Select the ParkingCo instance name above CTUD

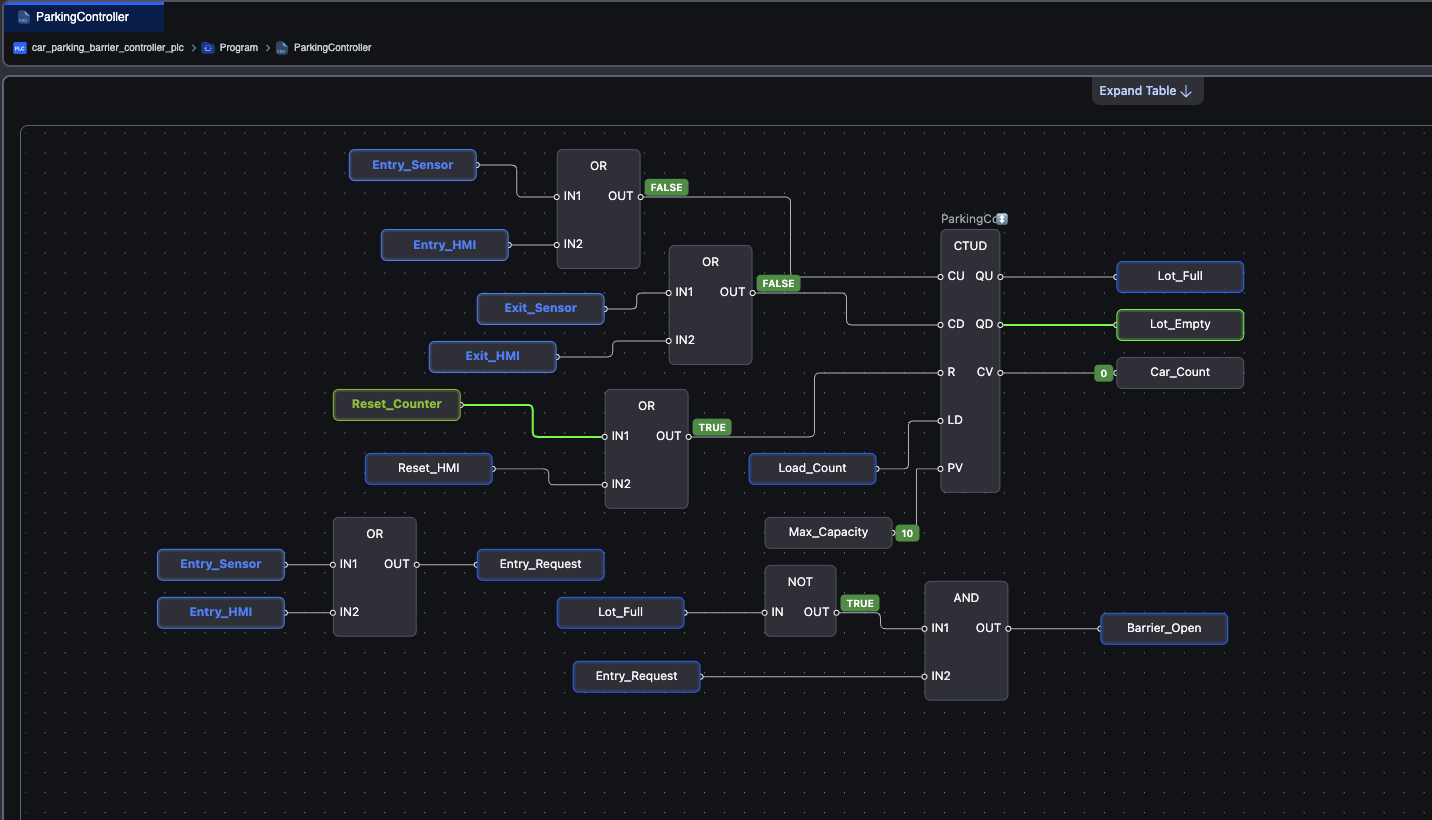click(x=968, y=219)
